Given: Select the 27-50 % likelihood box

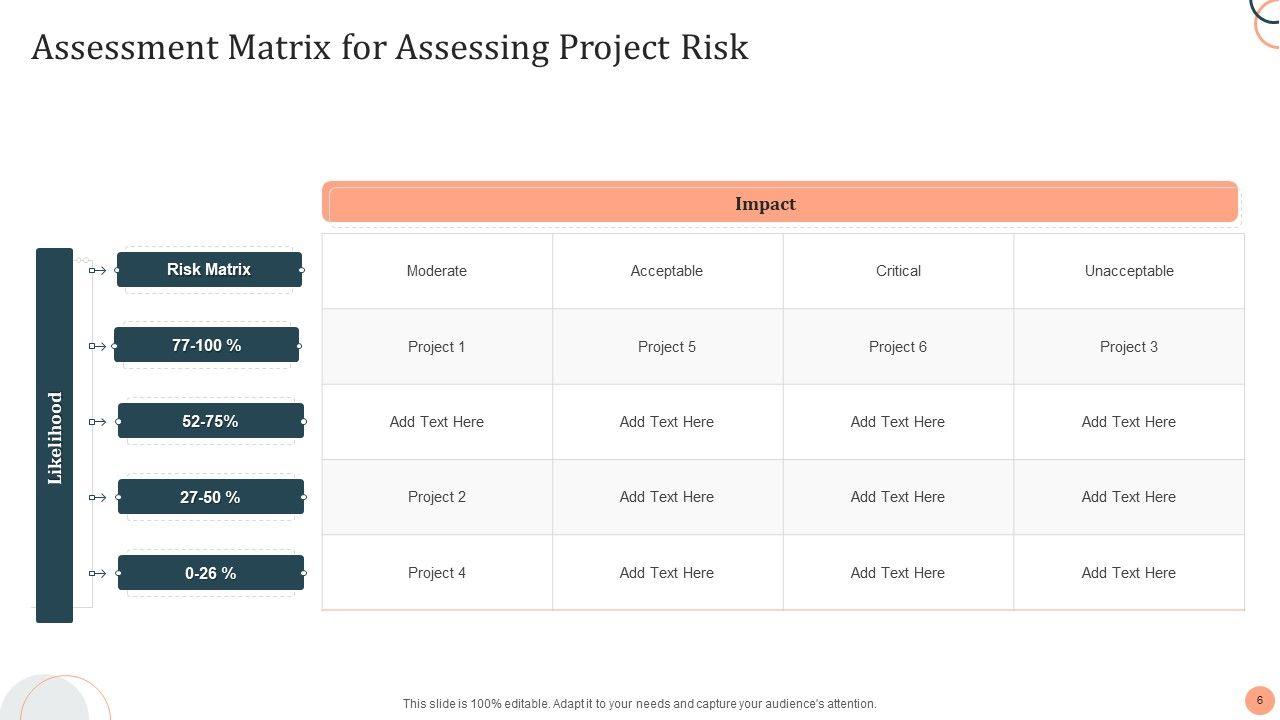Looking at the screenshot, I should pyautogui.click(x=210, y=497).
